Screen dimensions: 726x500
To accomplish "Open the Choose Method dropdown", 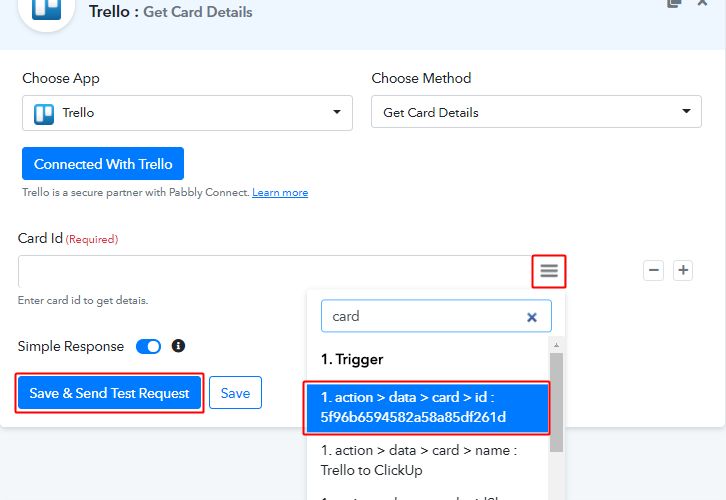I will 536,112.
